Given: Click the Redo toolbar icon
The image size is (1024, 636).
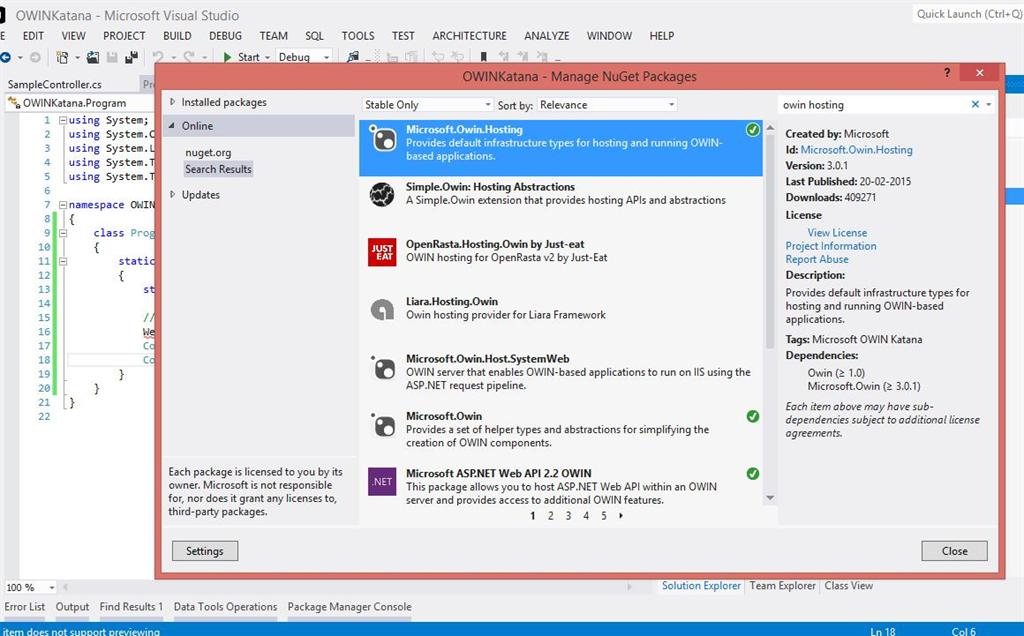Looking at the screenshot, I should [x=189, y=57].
